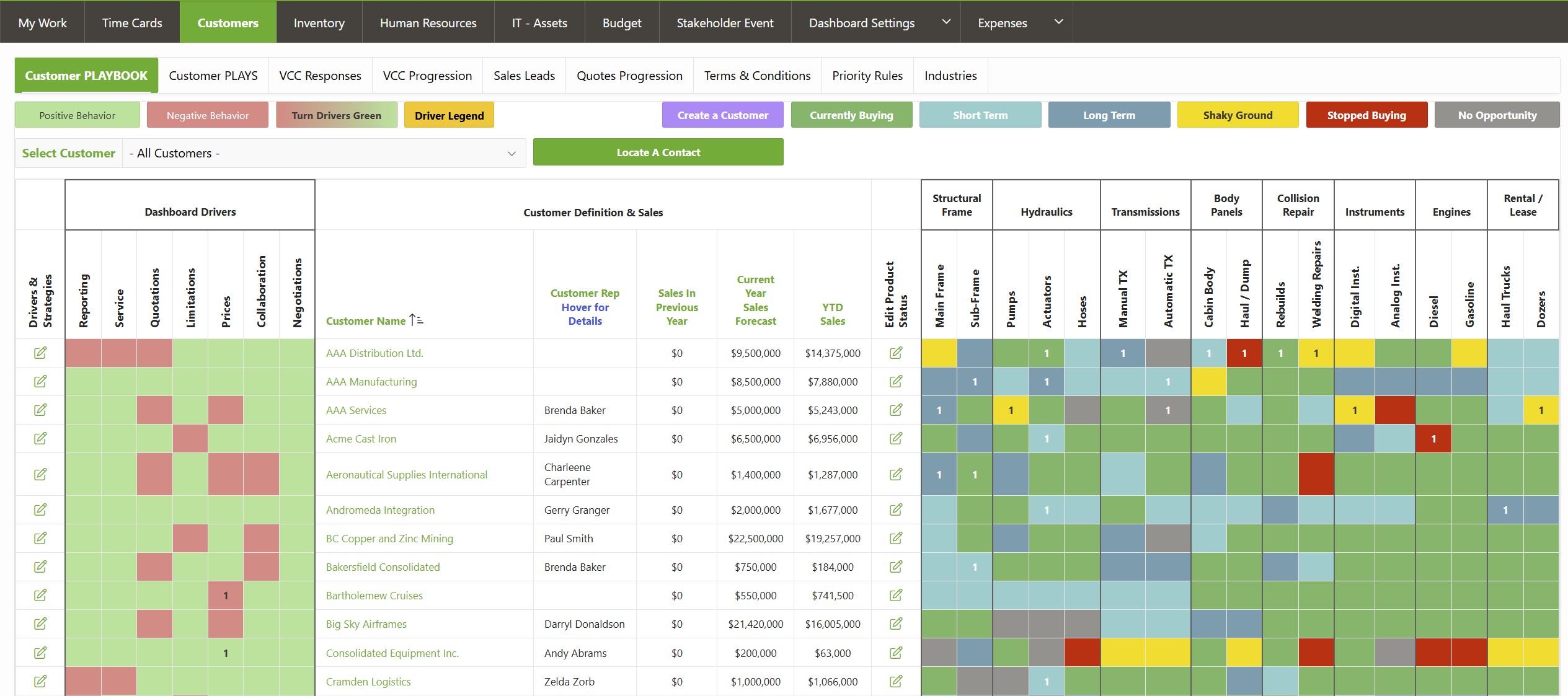Edit product status for Consolidated Equipment Inc.
Screen dimensions: 1568x696
[896, 653]
